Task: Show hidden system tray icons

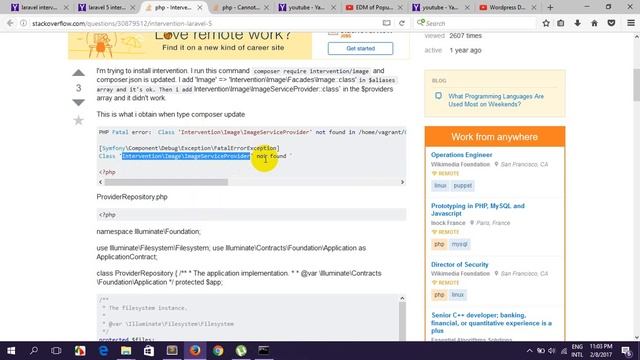Action: pos(529,351)
